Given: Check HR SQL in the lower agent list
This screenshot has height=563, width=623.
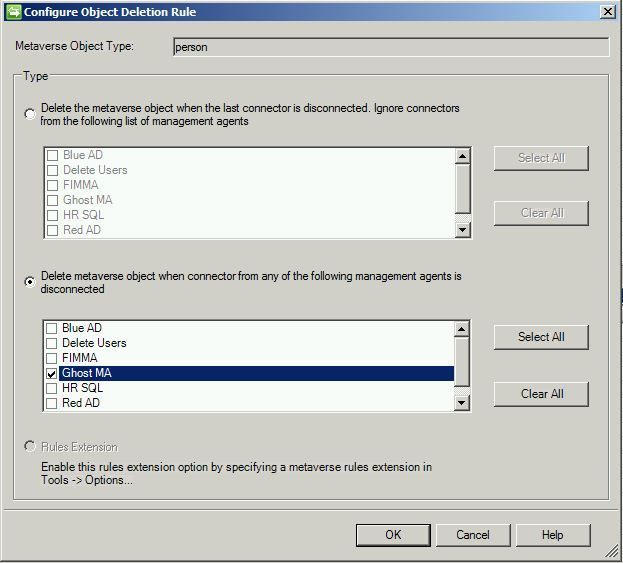Looking at the screenshot, I should point(52,388).
